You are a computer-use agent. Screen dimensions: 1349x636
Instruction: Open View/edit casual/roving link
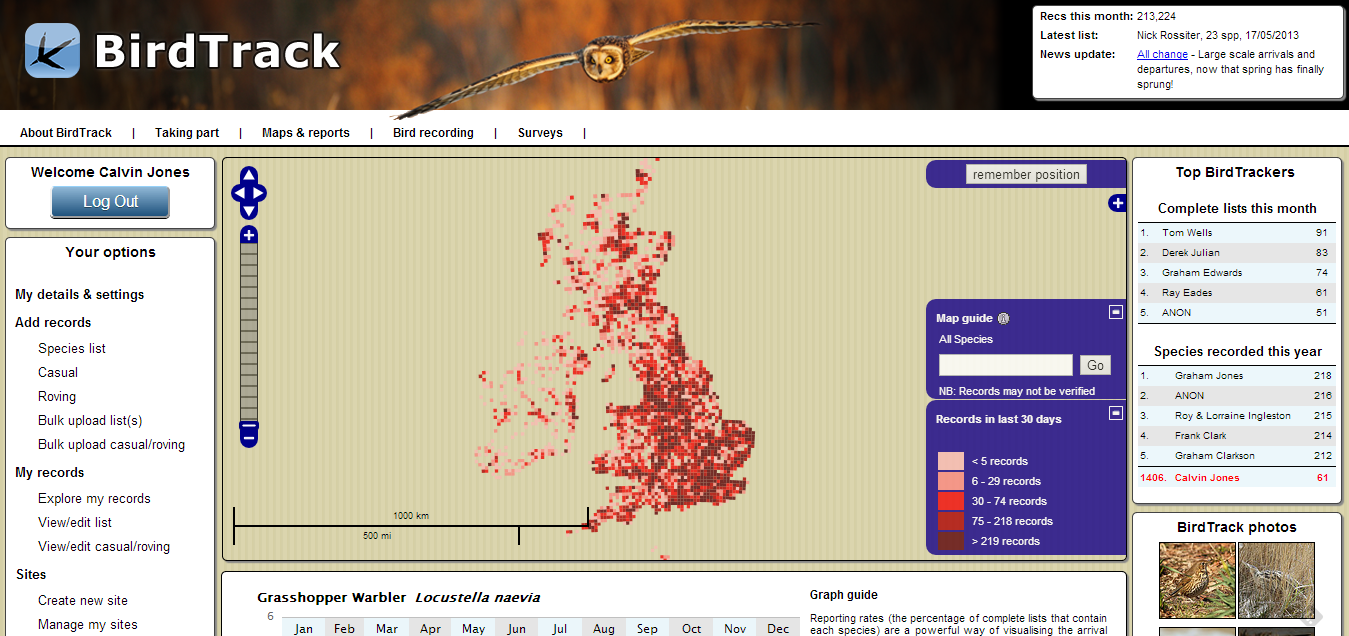coord(104,547)
